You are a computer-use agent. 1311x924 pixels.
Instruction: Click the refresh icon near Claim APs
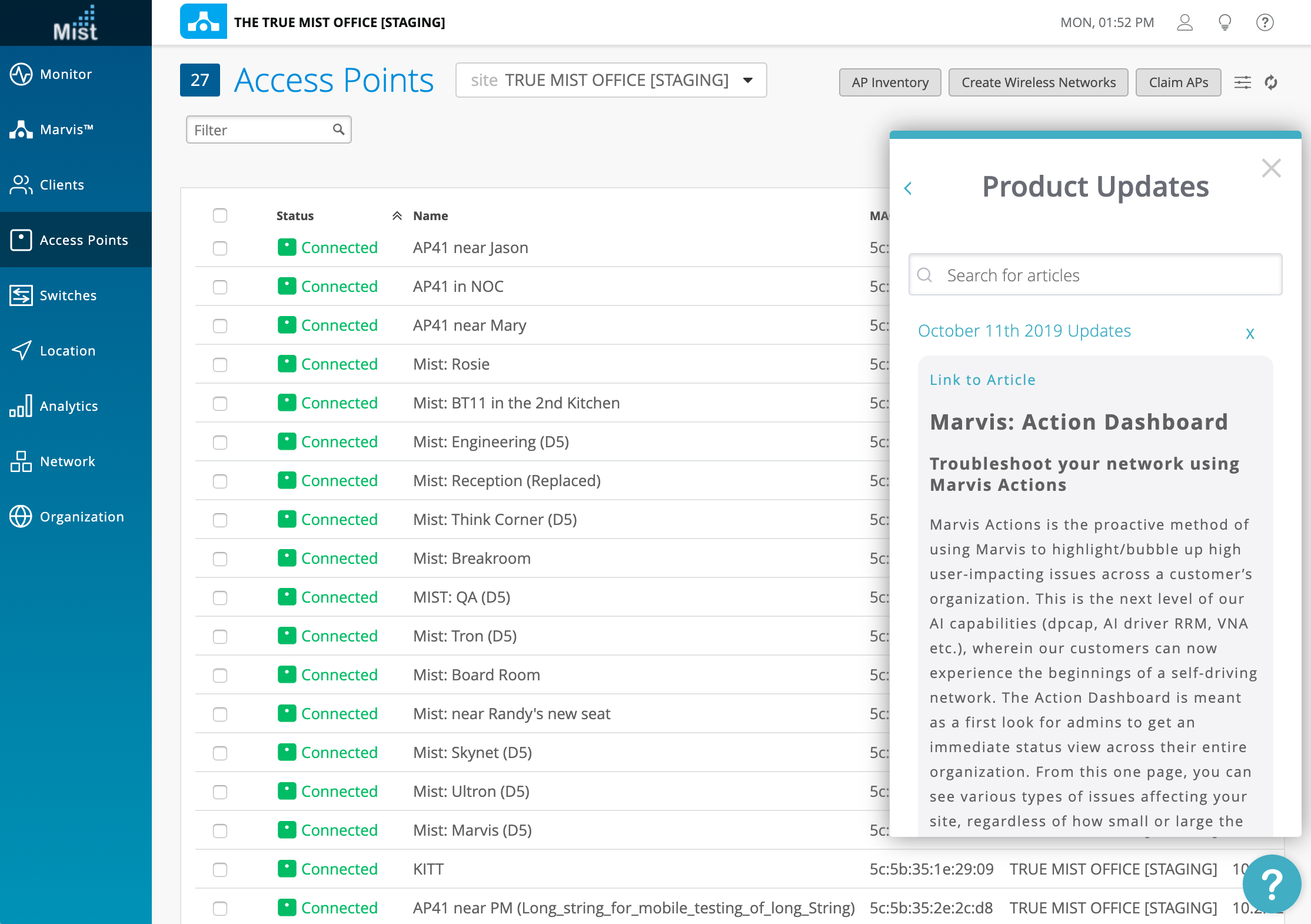click(1271, 82)
